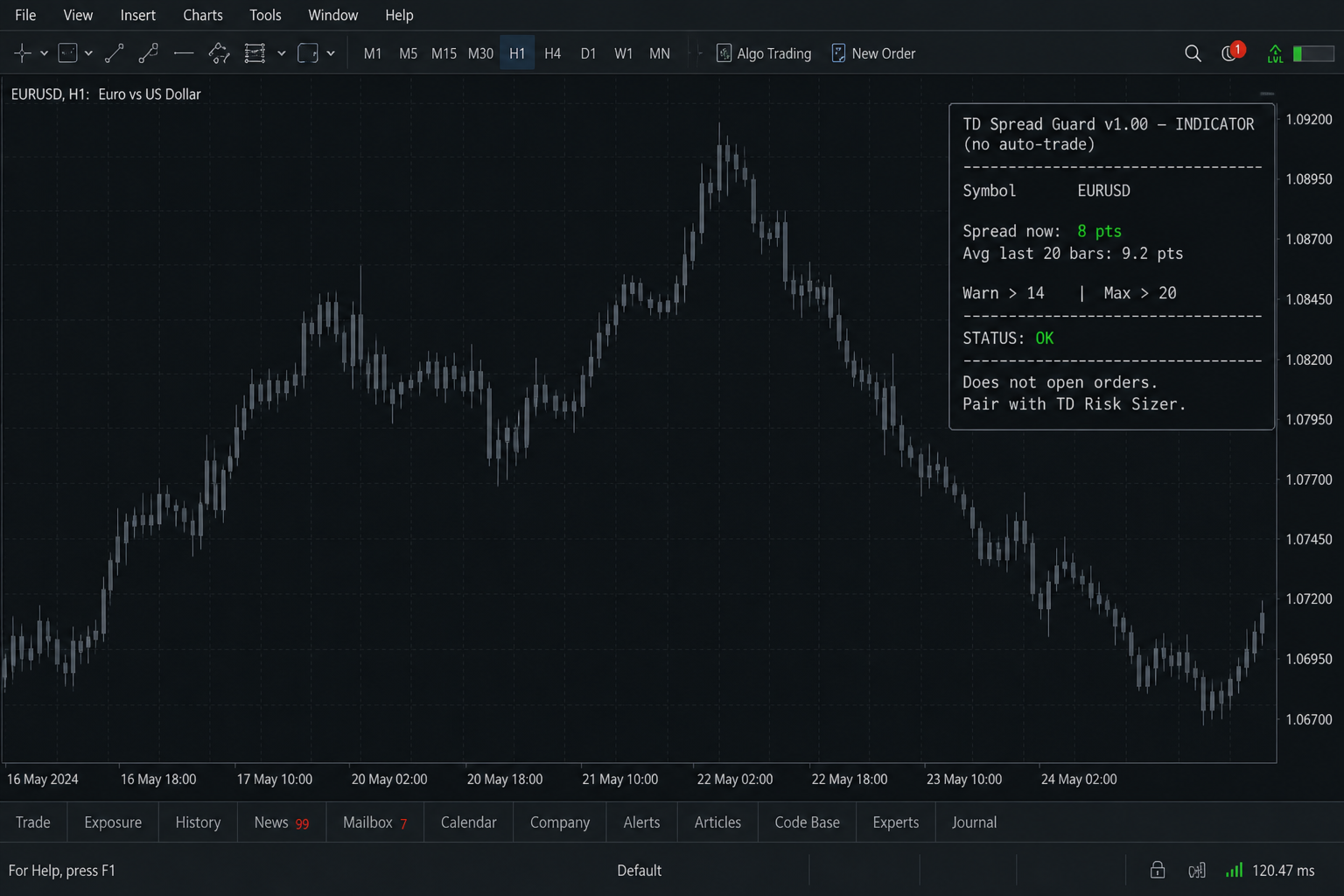Expand the shapes tool dropdown arrow
1344x896 pixels.
click(331, 53)
